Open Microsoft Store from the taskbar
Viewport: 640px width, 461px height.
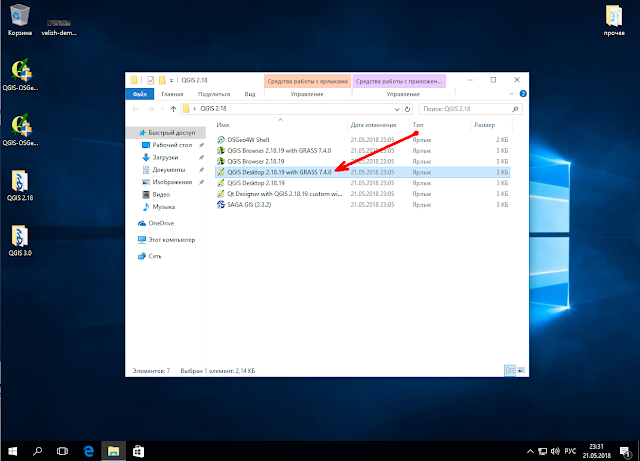[x=138, y=451]
